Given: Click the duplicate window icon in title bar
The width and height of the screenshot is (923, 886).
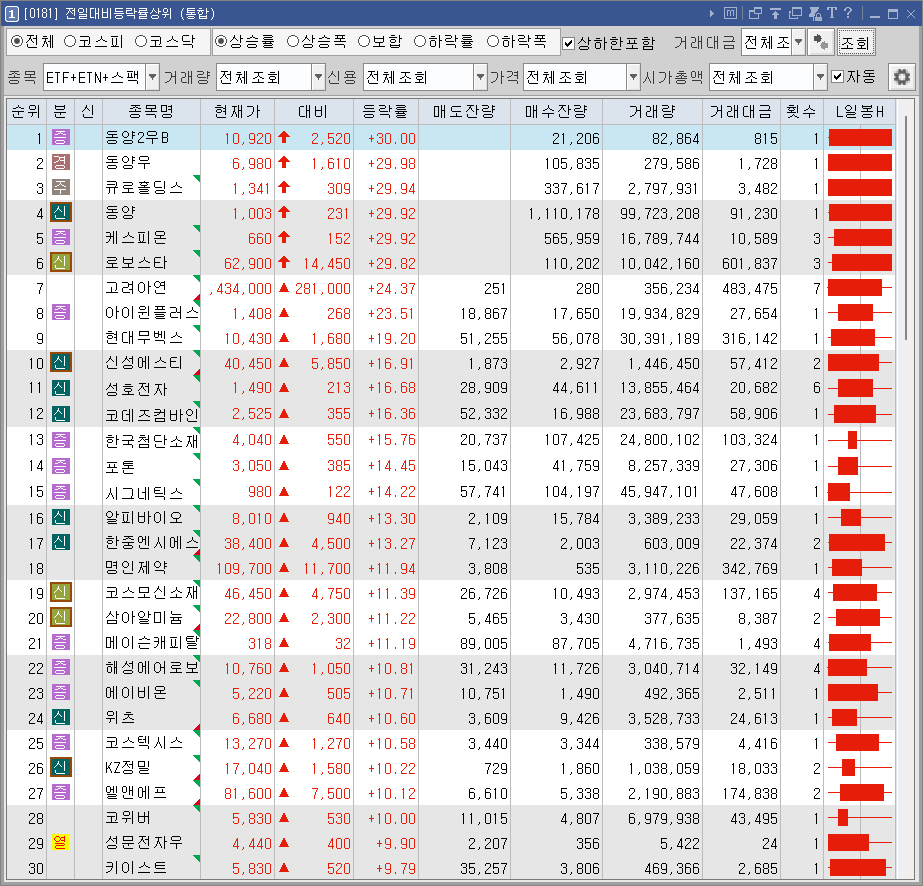Looking at the screenshot, I should [x=796, y=13].
